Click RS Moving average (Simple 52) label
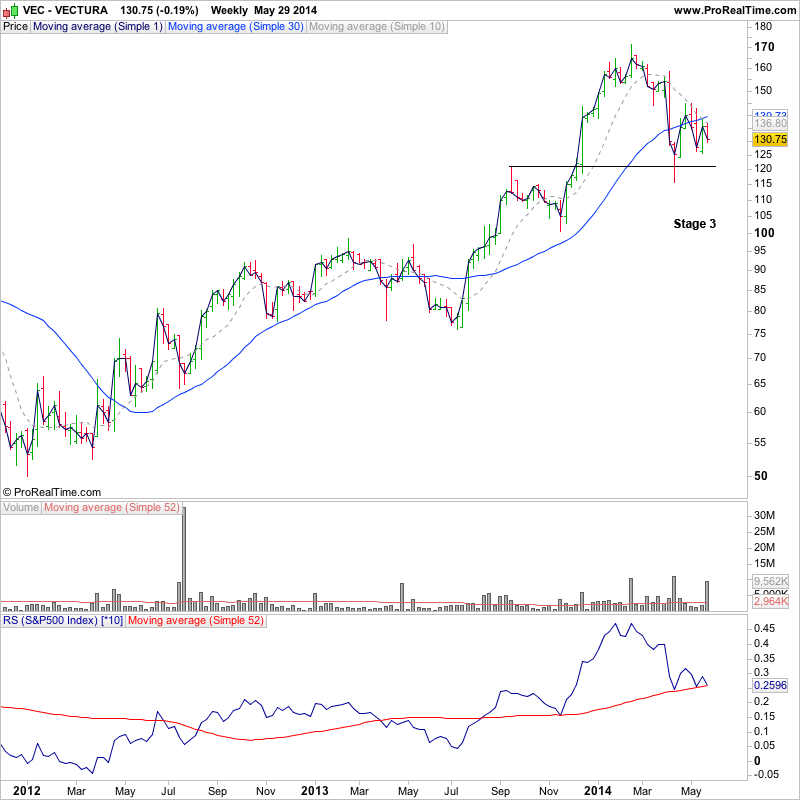The image size is (800, 800). 196,621
